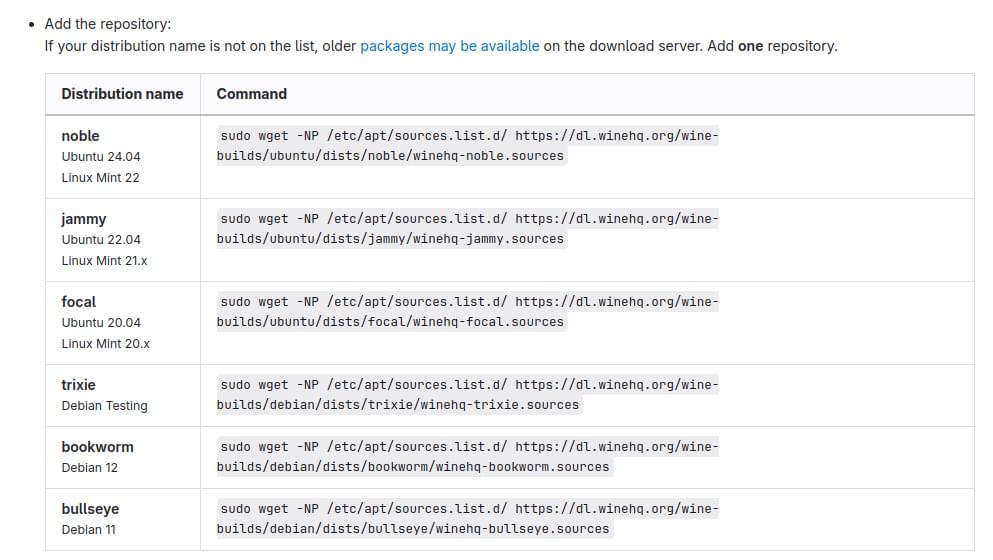Viewport: 993px width, 560px height.
Task: Select the 'jammy' distribution name
Action: (84, 219)
